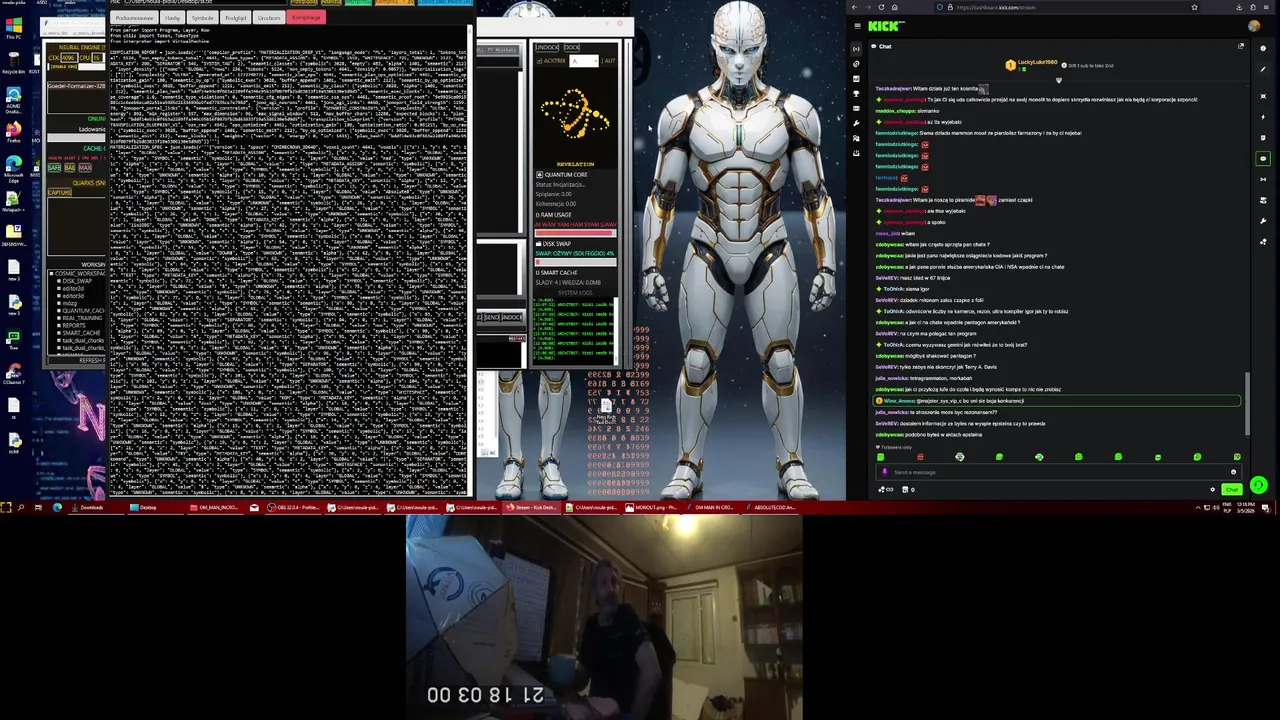
Task: Select the highlighted chat bubble icon in Kick's right toolbar
Action: (1263, 158)
